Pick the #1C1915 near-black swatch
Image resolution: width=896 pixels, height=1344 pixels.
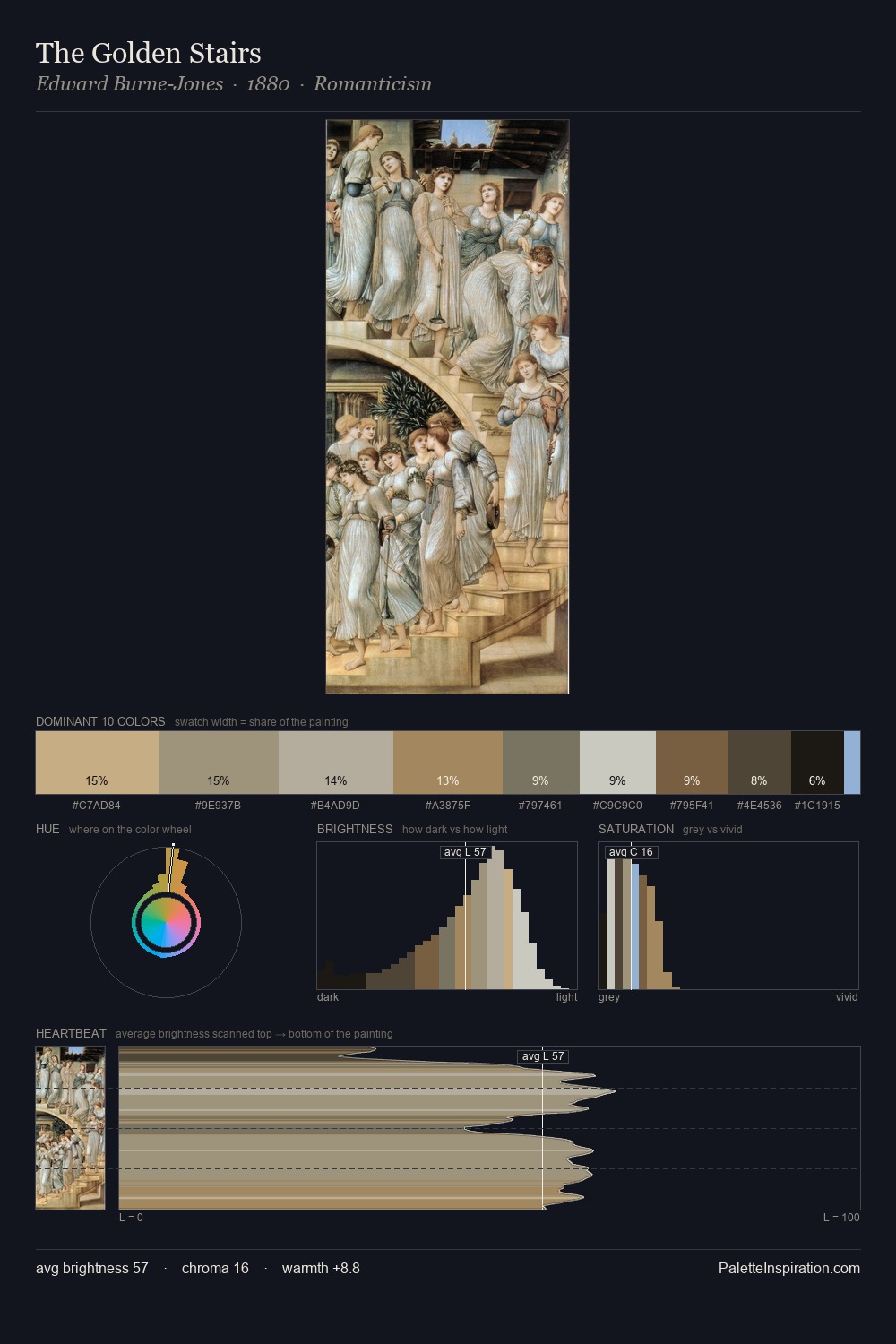tap(817, 762)
